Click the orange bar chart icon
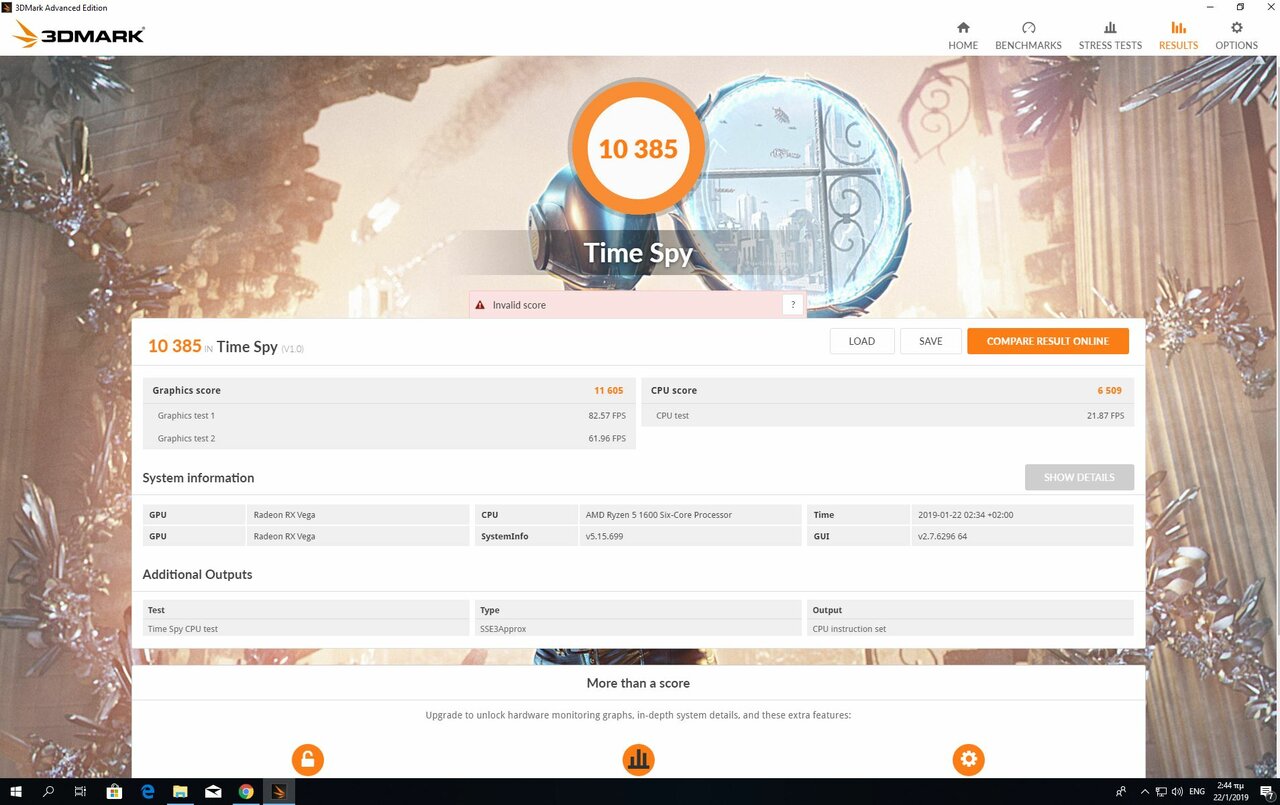 638,760
